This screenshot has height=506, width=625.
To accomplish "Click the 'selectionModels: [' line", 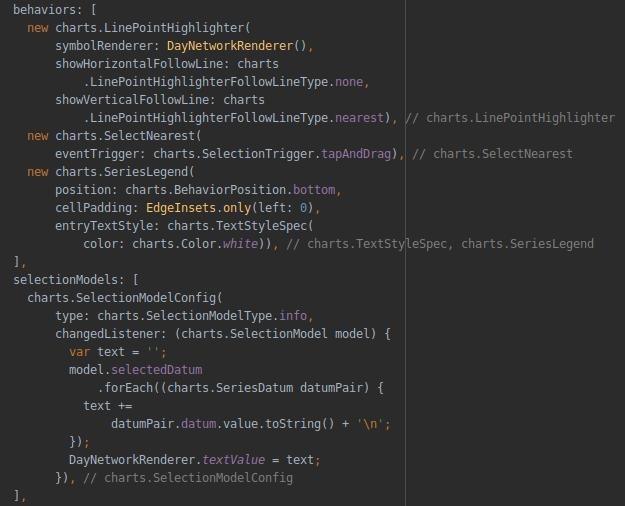I will (76, 280).
